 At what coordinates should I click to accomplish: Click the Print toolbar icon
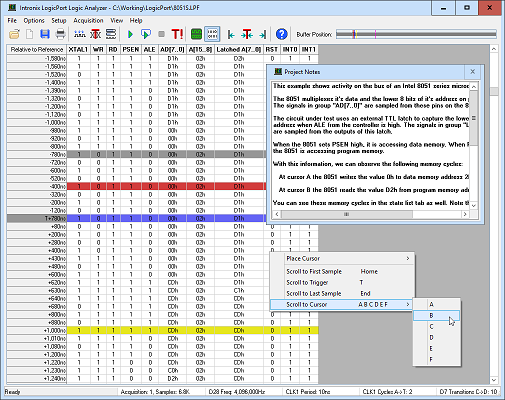[x=60, y=34]
